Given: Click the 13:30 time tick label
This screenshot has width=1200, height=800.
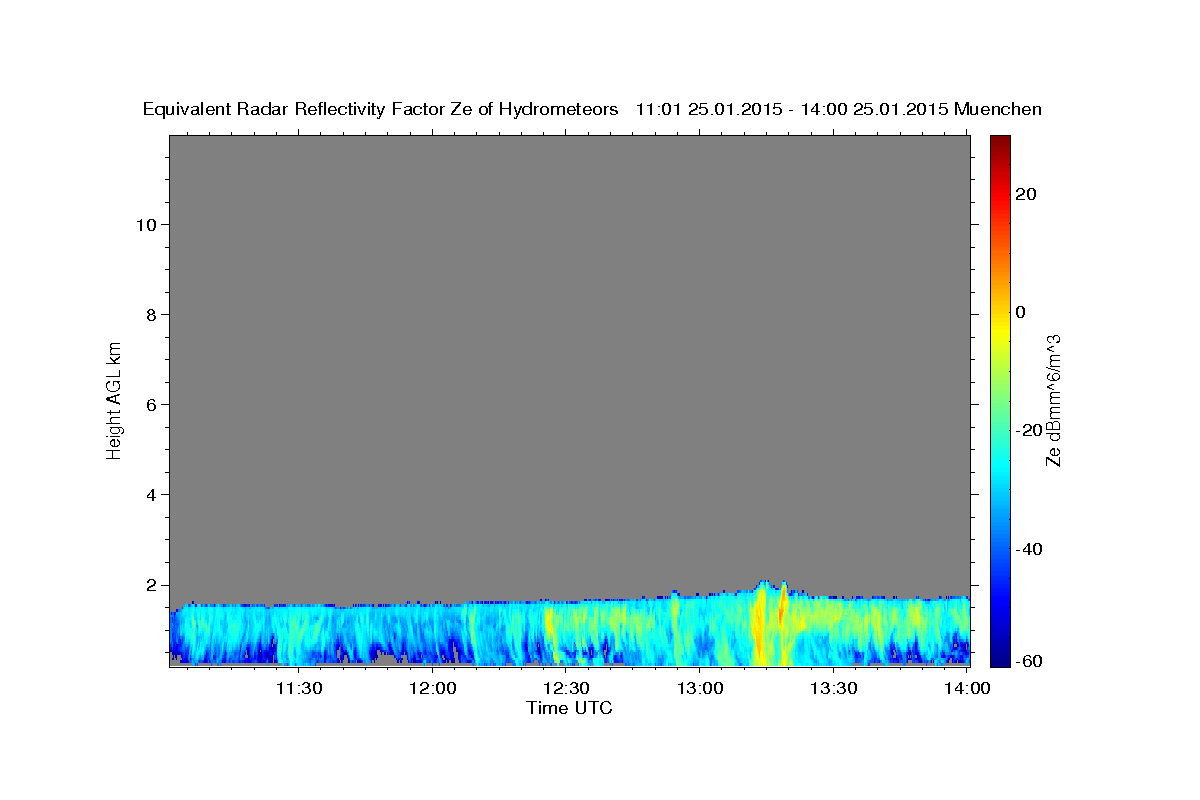Looking at the screenshot, I should point(833,688).
